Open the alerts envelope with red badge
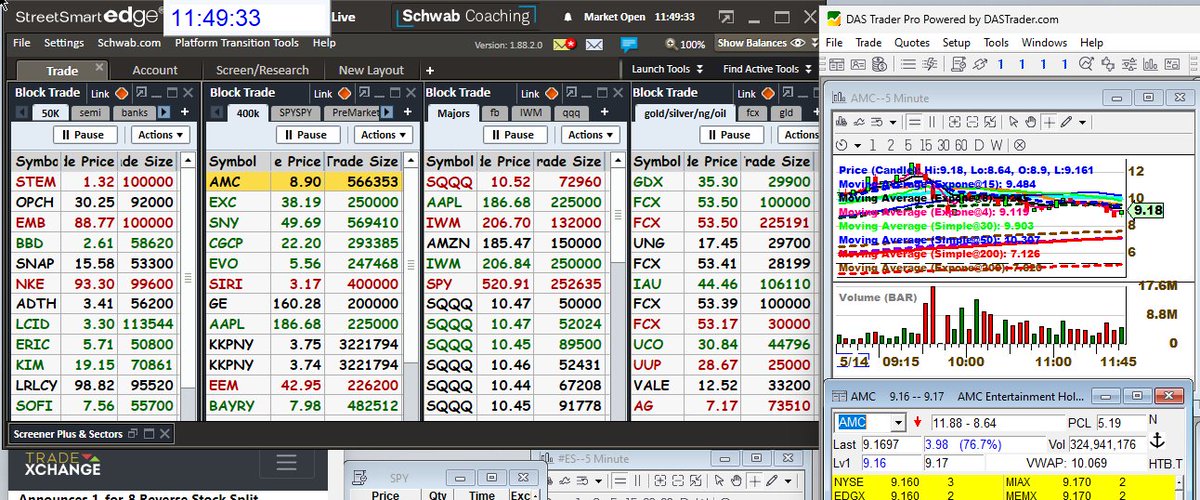Image resolution: width=1200 pixels, height=500 pixels. click(565, 44)
